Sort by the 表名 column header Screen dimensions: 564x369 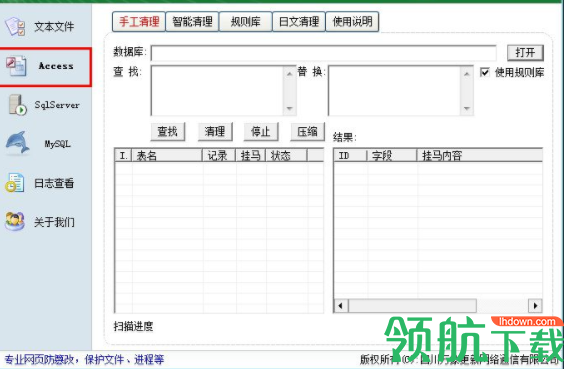[167, 155]
